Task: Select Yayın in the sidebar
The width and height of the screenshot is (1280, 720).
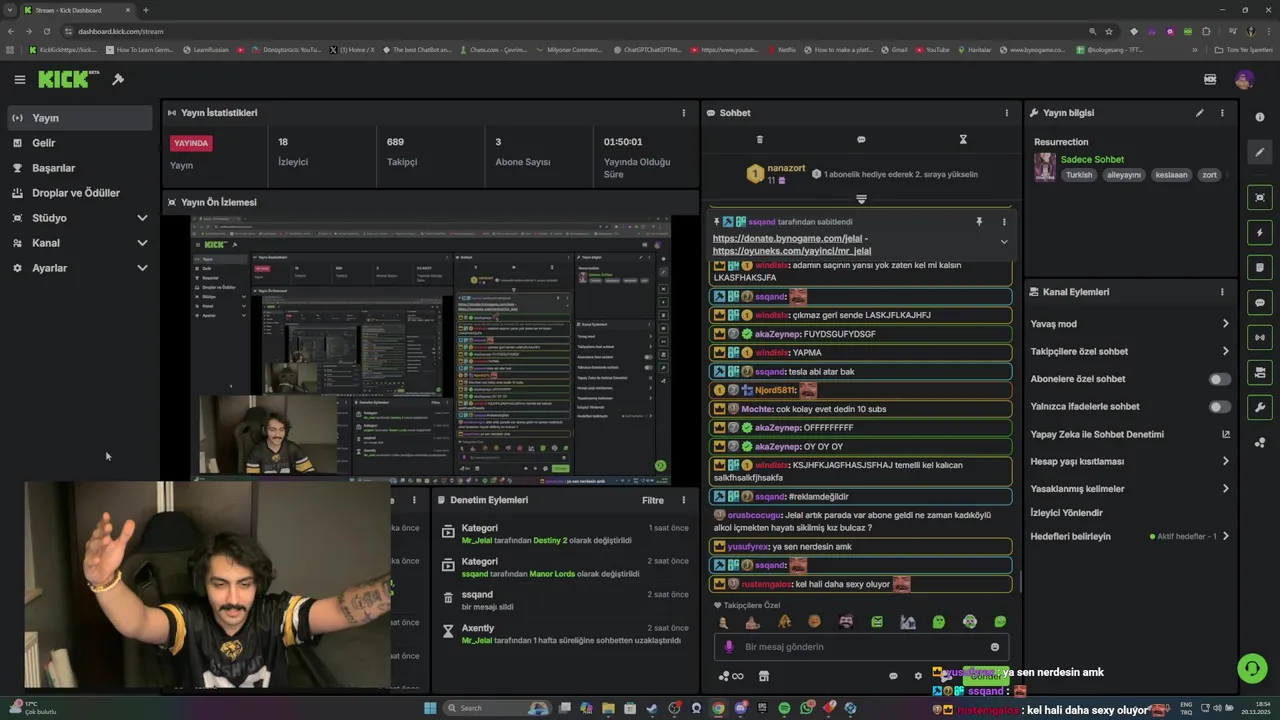Action: 79,118
